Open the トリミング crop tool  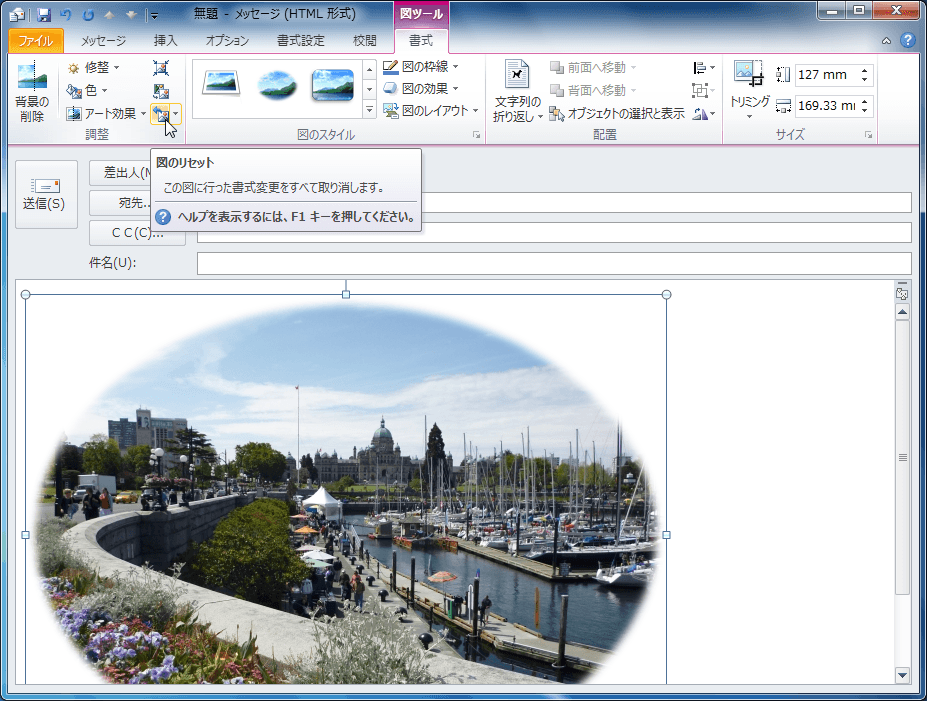click(749, 90)
